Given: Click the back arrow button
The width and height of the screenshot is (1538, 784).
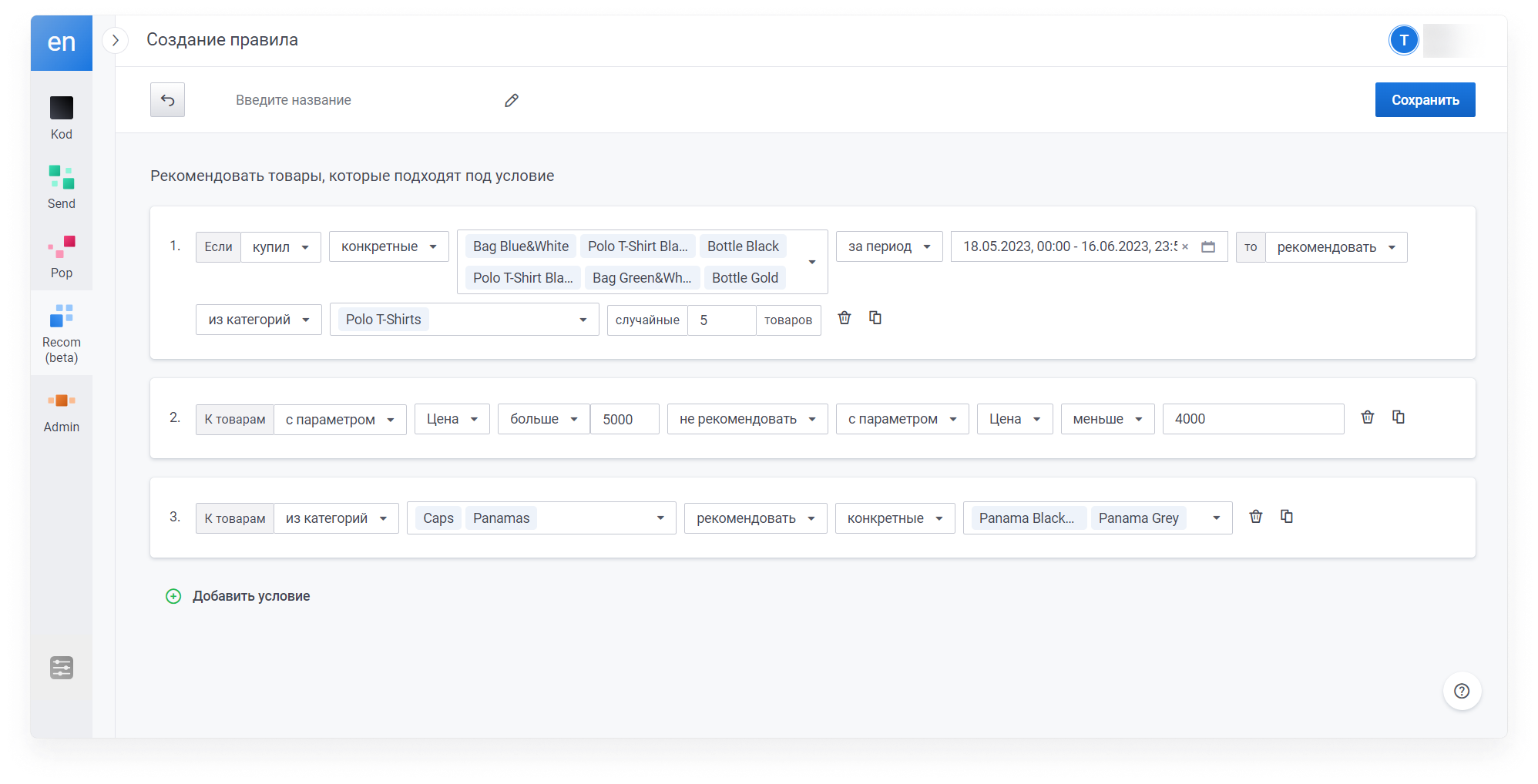Looking at the screenshot, I should click(x=167, y=100).
